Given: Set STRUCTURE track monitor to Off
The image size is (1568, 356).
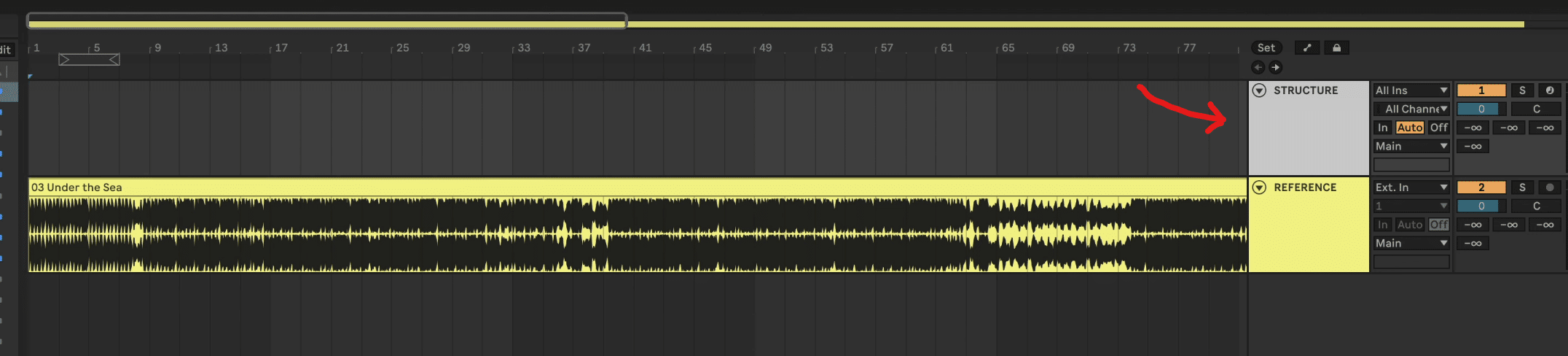Looking at the screenshot, I should [x=1438, y=128].
